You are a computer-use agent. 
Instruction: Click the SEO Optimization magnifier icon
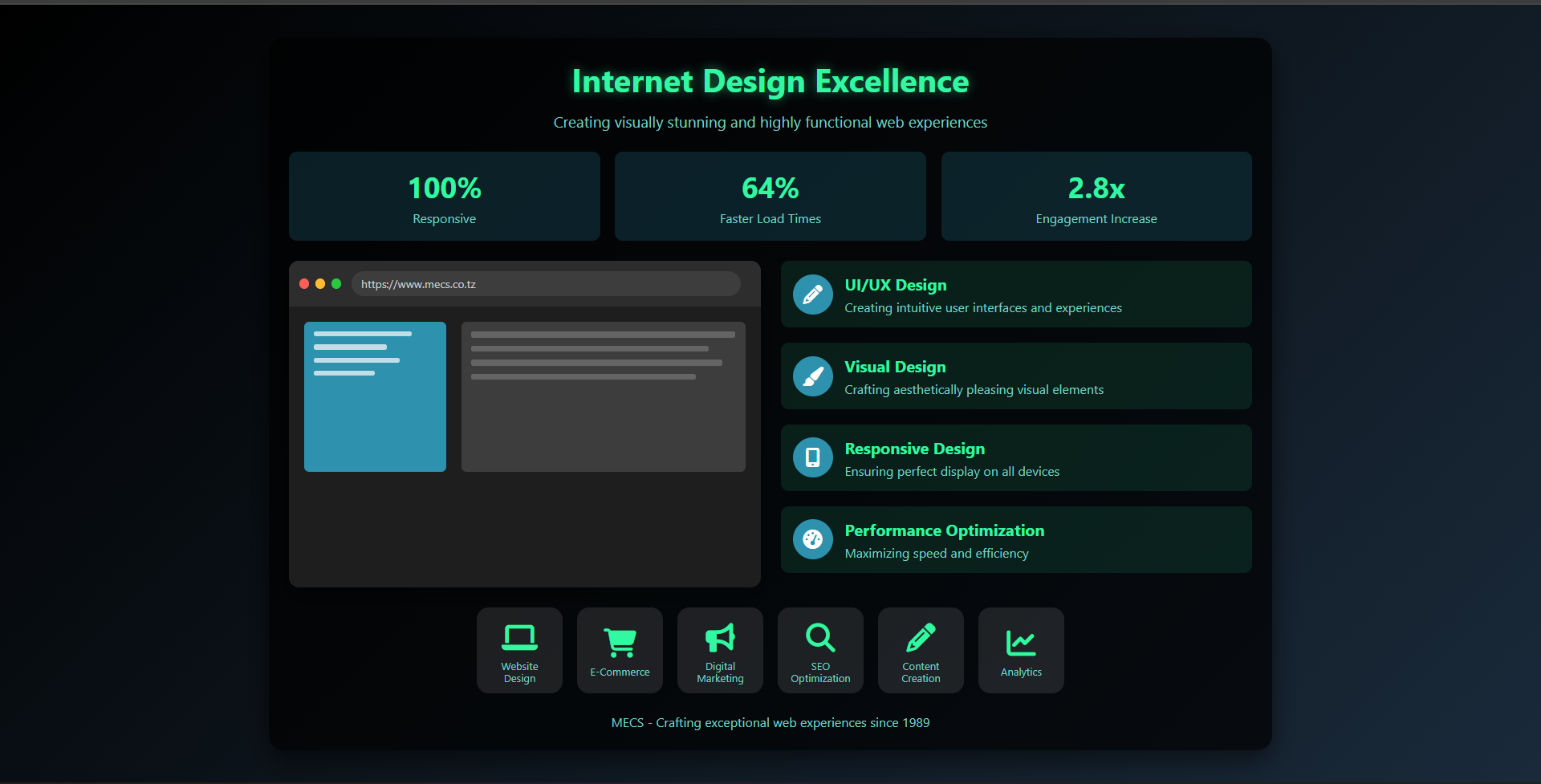click(820, 637)
